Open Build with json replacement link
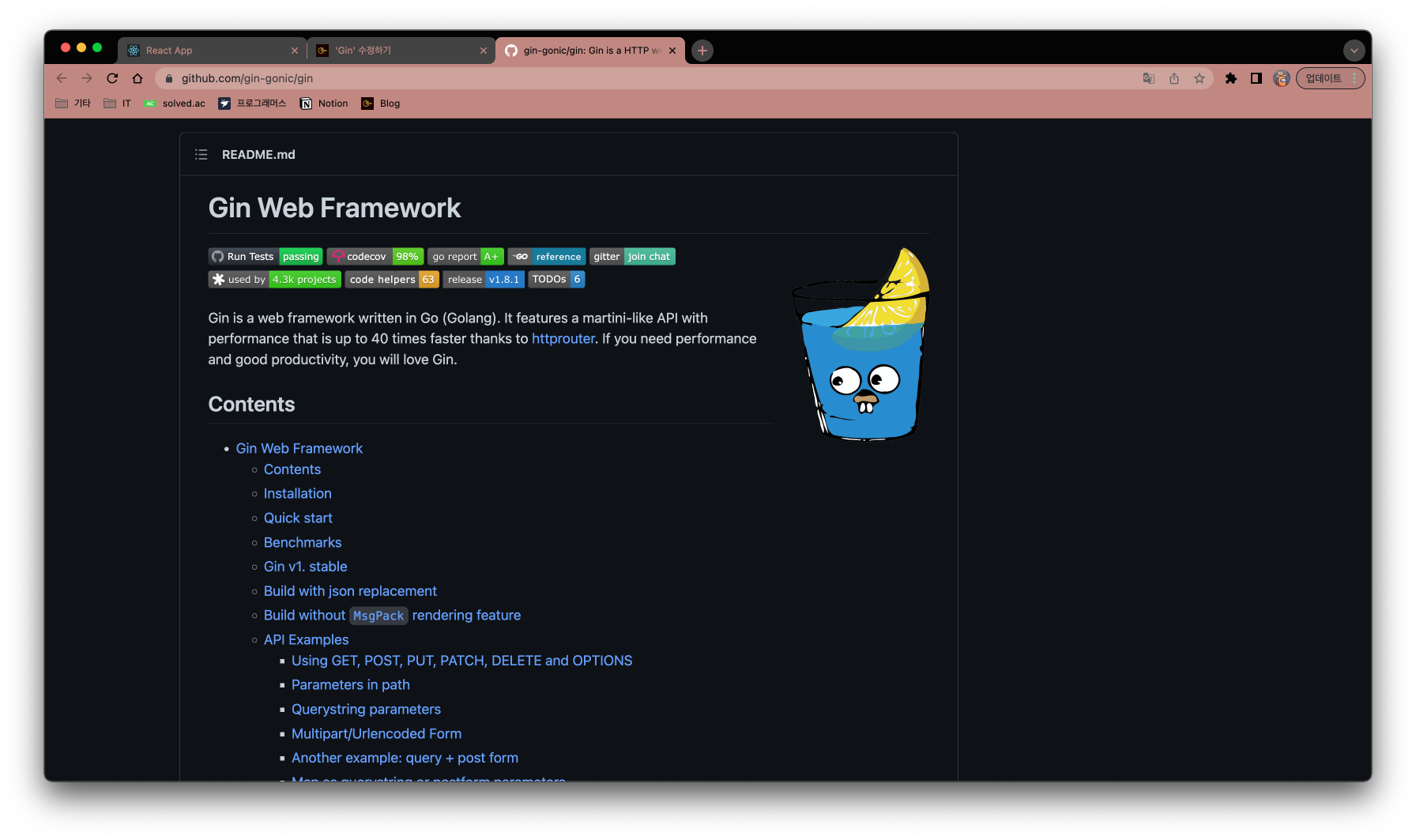Viewport: 1416px width, 840px height. coord(350,591)
